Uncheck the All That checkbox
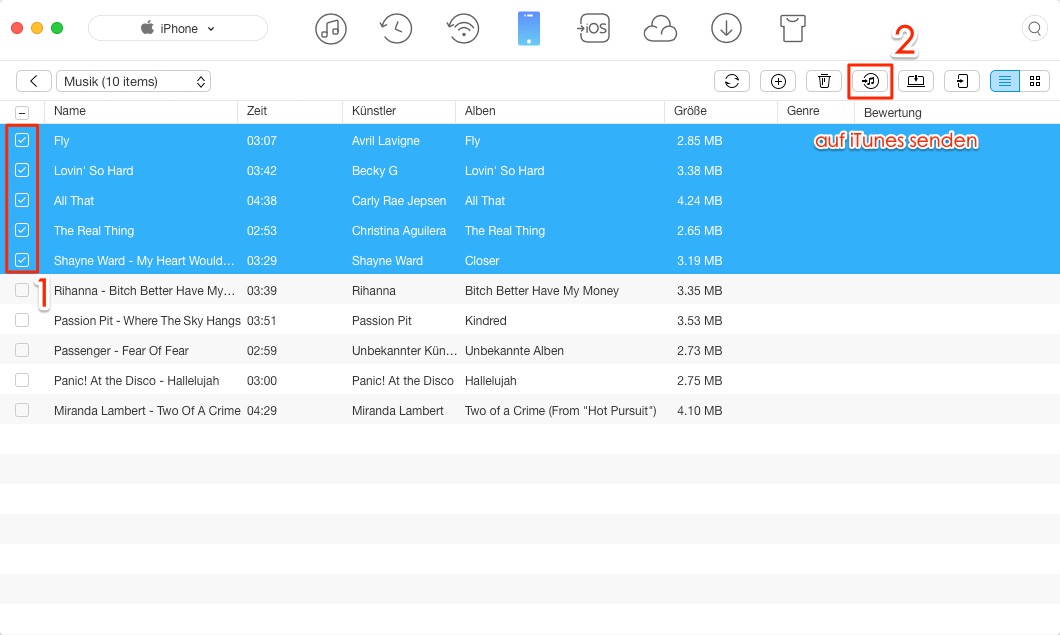Image resolution: width=1060 pixels, height=635 pixels. 22,200
